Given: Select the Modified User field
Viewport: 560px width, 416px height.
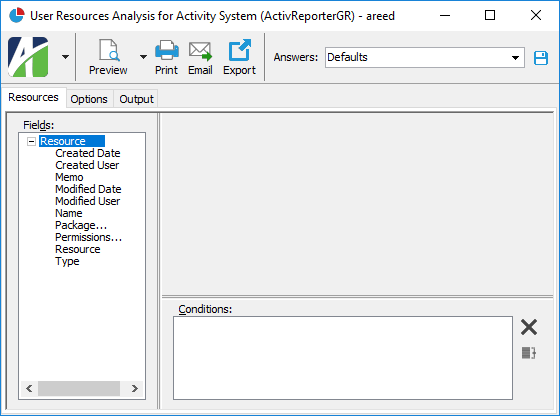Looking at the screenshot, I should click(x=88, y=201).
